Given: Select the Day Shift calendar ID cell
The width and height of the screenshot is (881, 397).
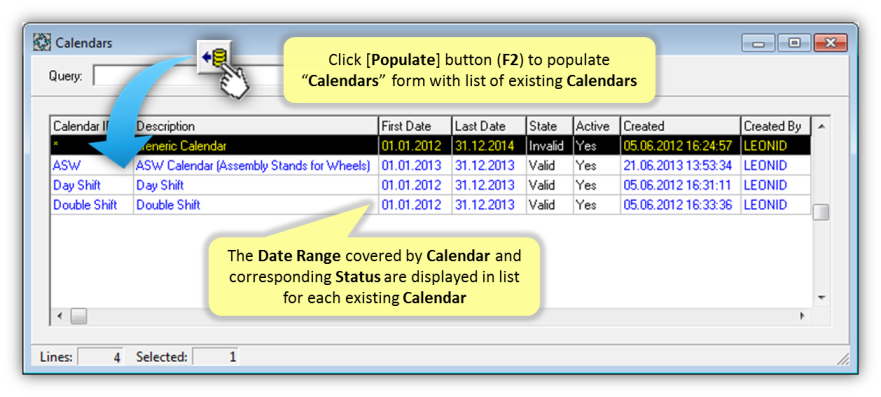Looking at the screenshot, I should click(92, 185).
